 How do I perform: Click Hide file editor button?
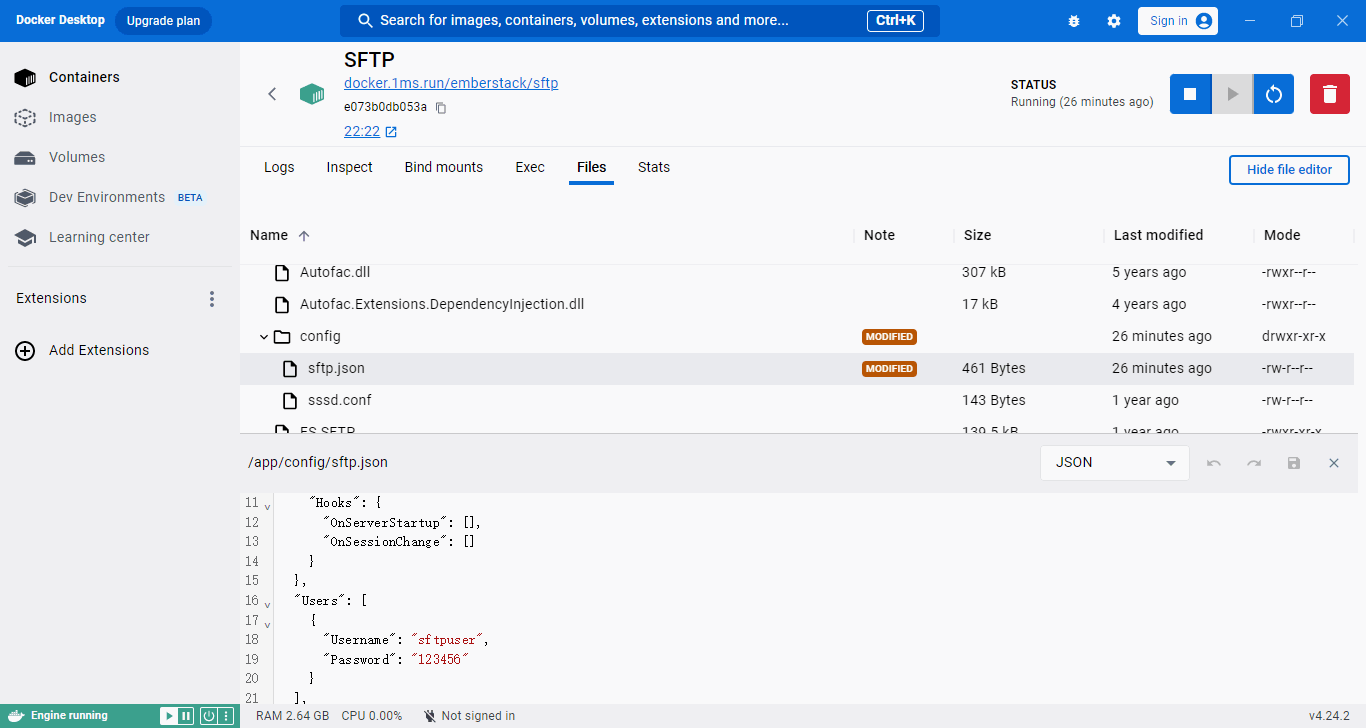point(1289,170)
